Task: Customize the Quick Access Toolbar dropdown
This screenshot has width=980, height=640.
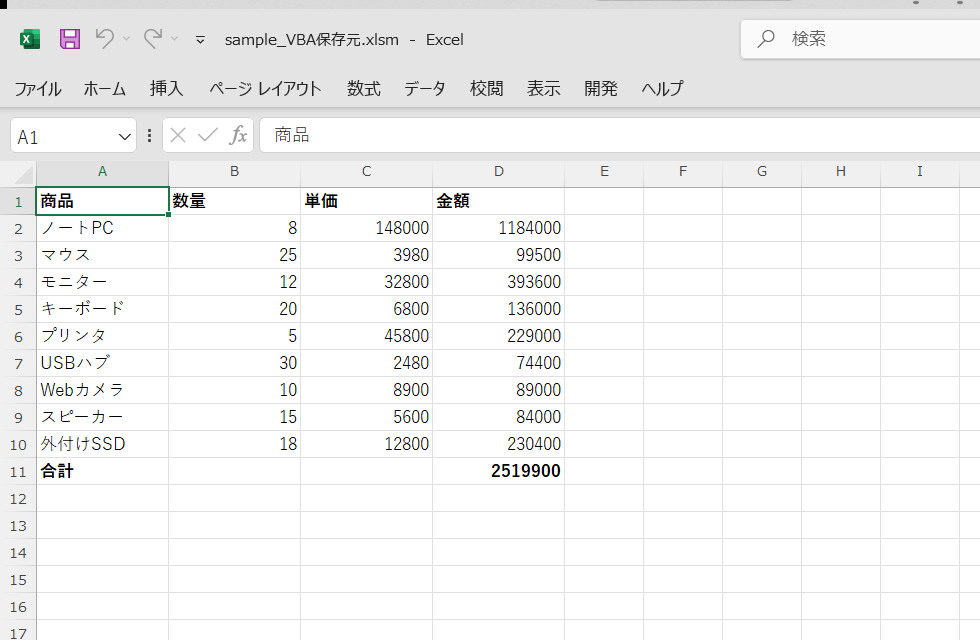Action: tap(200, 39)
